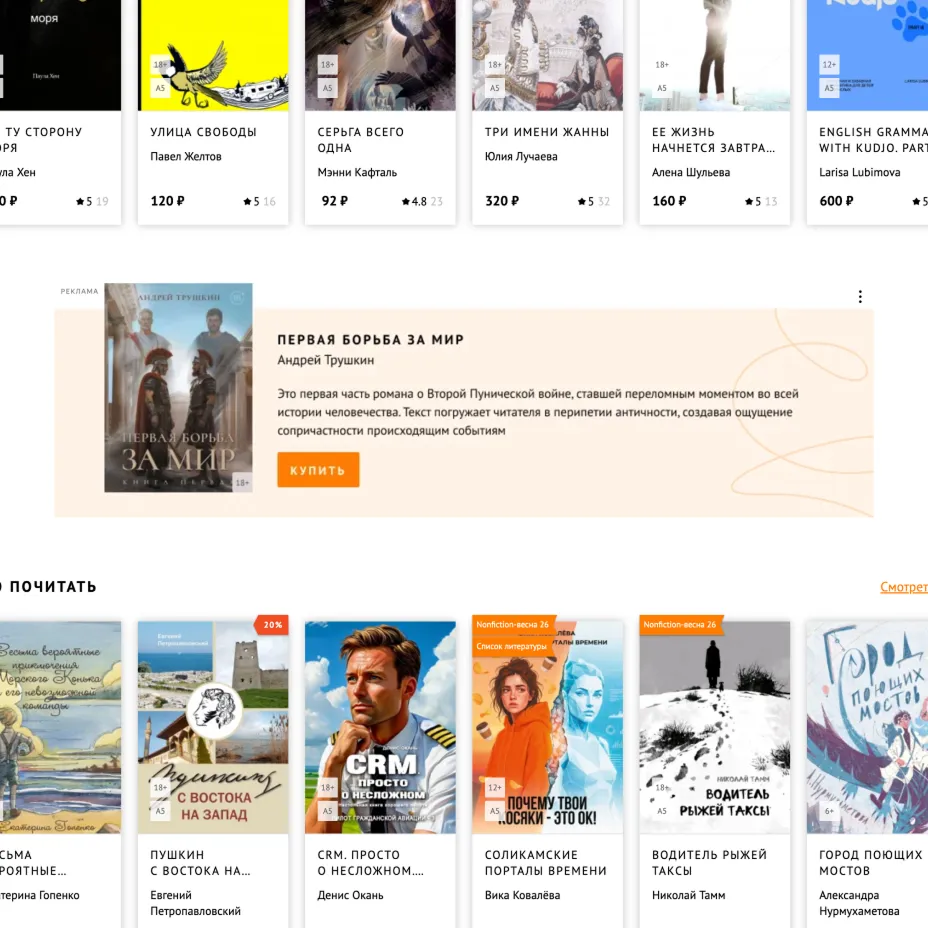Select author Алена Шульева

691,172
